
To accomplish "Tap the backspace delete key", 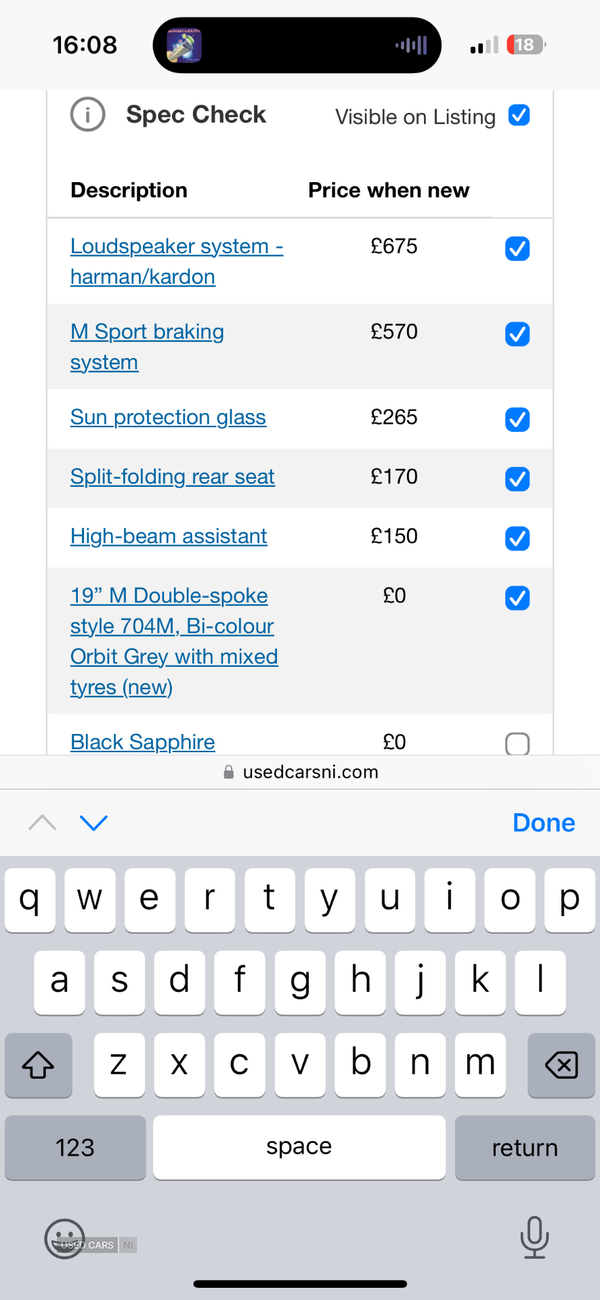I will pyautogui.click(x=561, y=1065).
